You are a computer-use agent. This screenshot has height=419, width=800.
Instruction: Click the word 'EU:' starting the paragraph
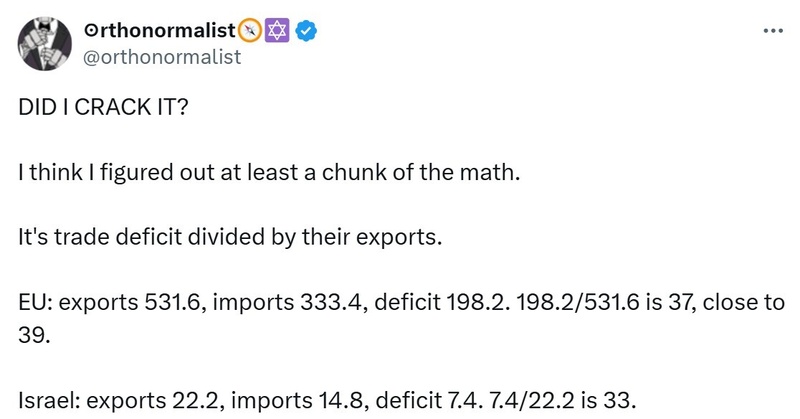pos(36,302)
